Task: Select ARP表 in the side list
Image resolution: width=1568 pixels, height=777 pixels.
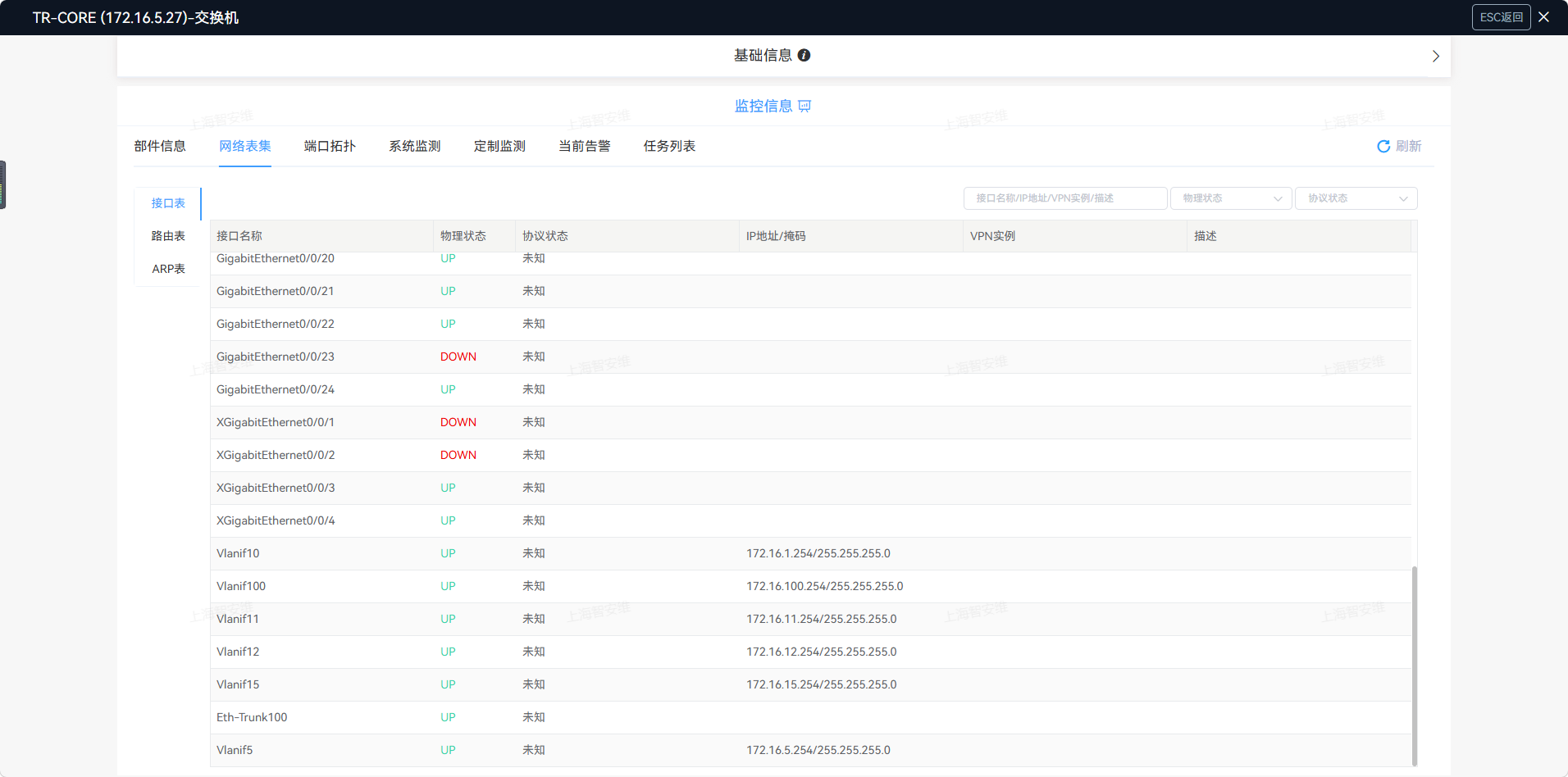Action: [168, 269]
